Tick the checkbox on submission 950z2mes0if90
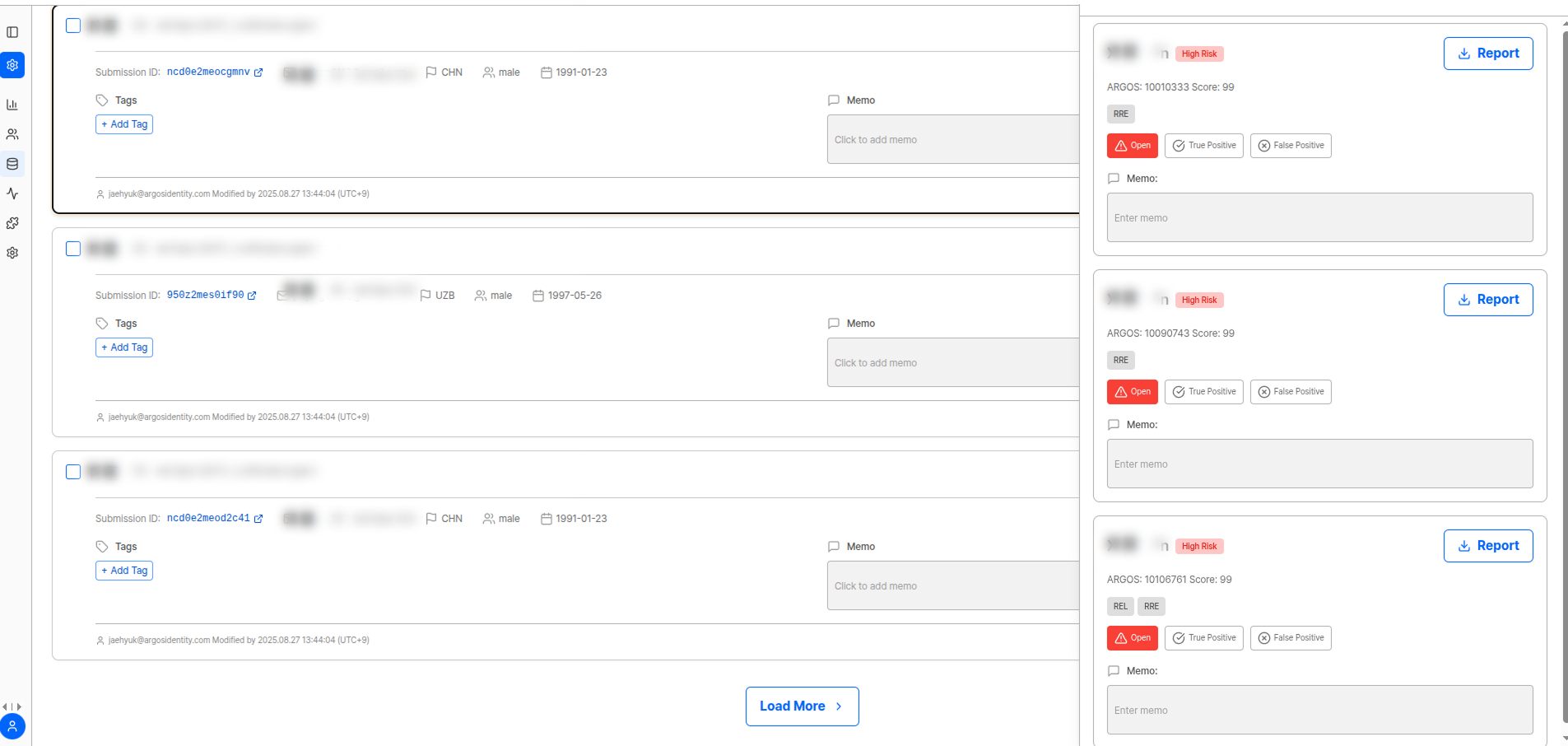This screenshot has height=746, width=1568. pos(72,248)
